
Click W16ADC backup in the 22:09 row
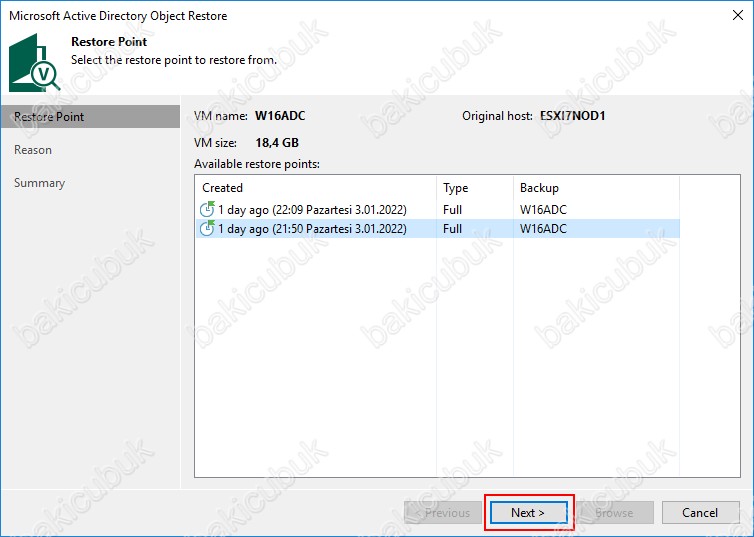coord(543,210)
